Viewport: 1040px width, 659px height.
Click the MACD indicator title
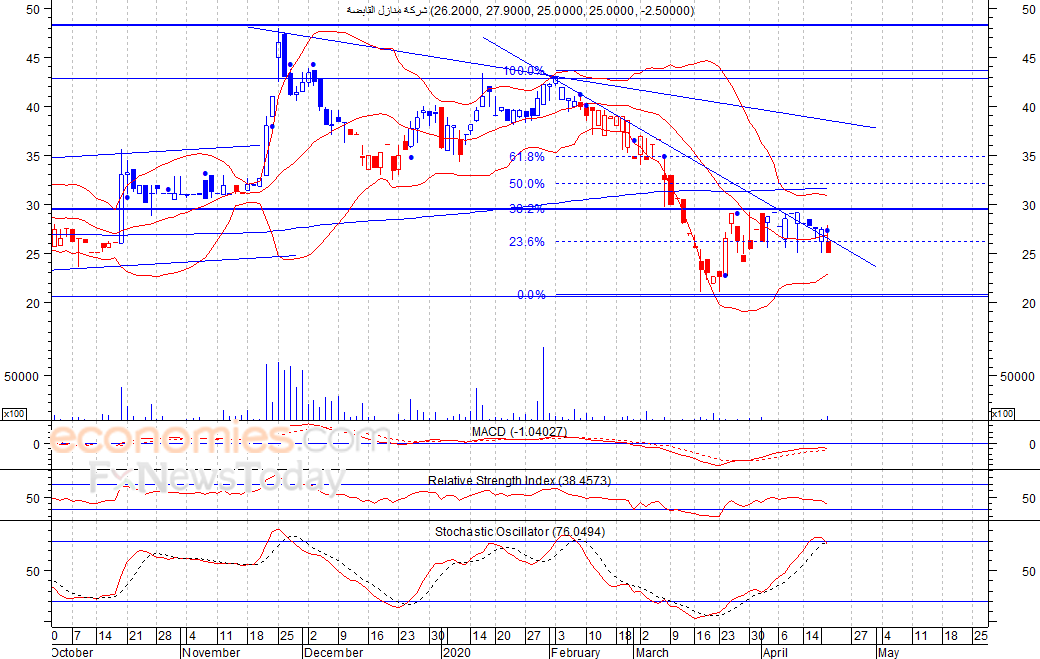(519, 432)
